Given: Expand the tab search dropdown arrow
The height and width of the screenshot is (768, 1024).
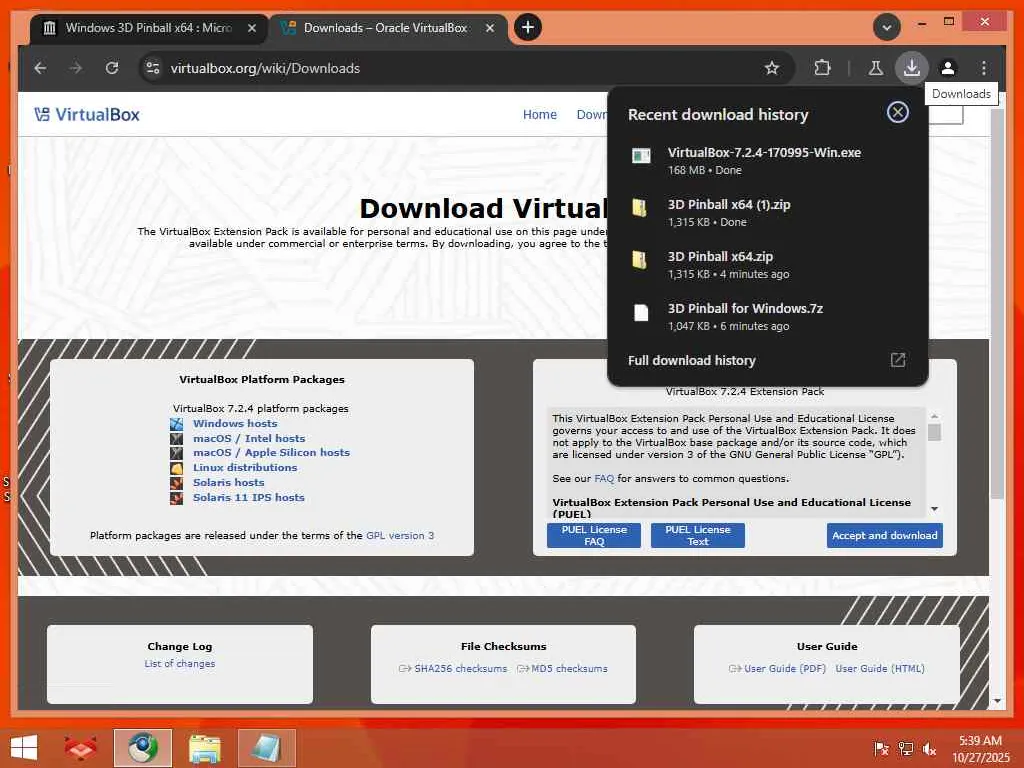Looking at the screenshot, I should (887, 27).
